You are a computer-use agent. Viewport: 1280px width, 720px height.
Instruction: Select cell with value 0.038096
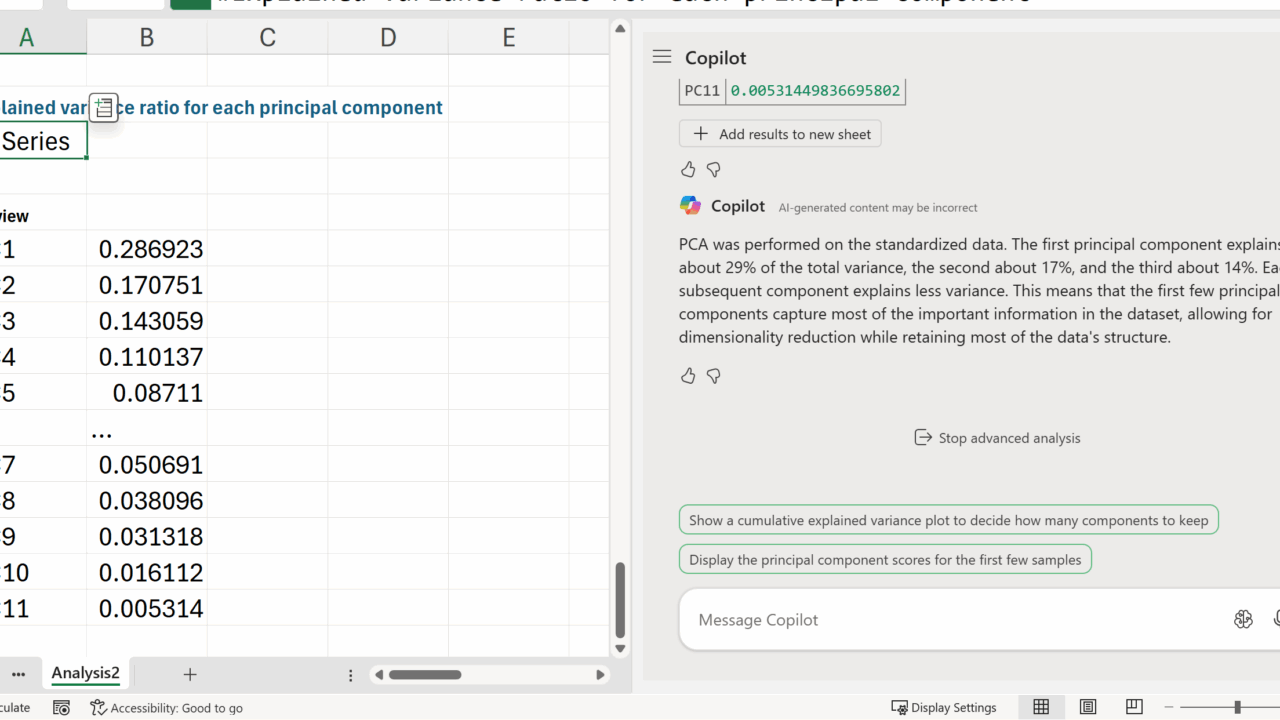point(147,501)
